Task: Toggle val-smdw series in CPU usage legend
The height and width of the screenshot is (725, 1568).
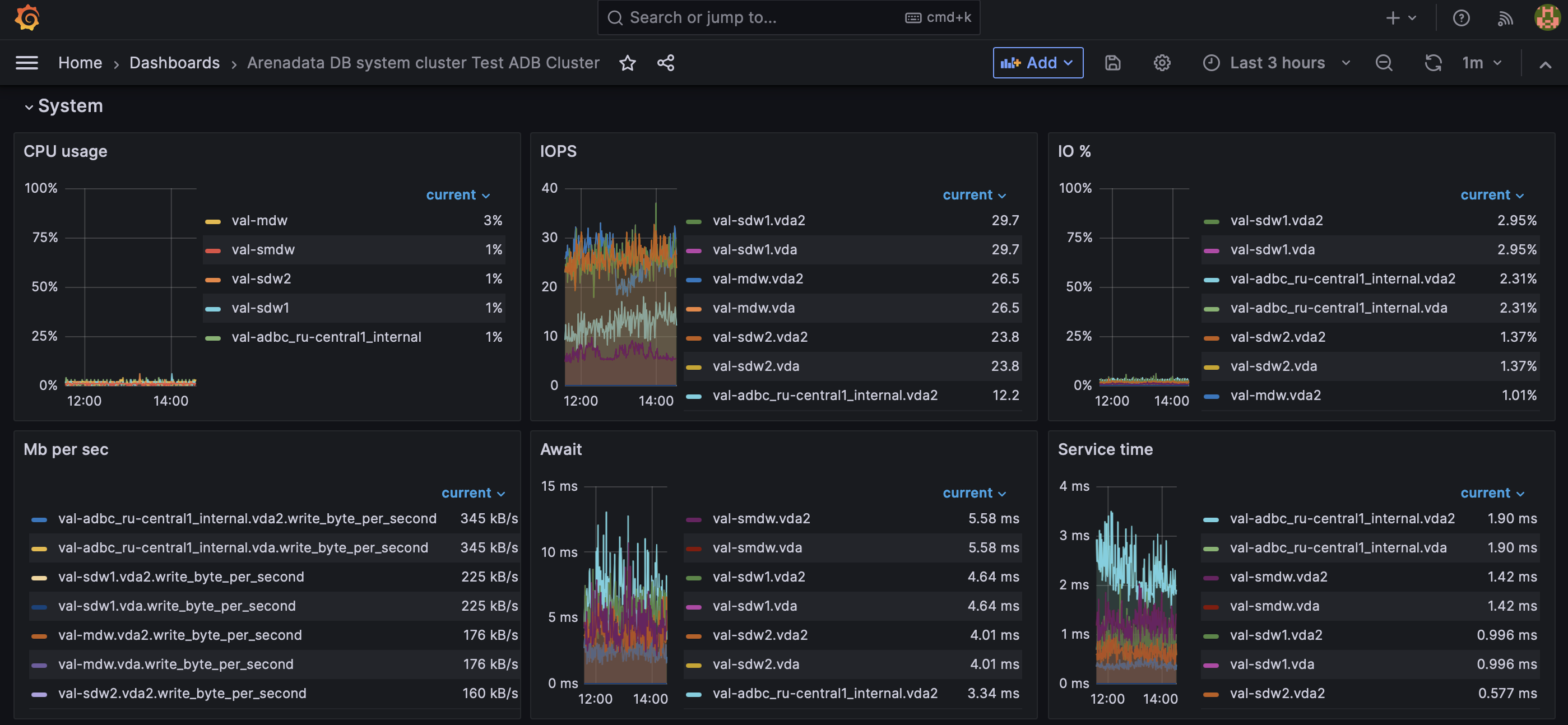Action: coord(263,249)
